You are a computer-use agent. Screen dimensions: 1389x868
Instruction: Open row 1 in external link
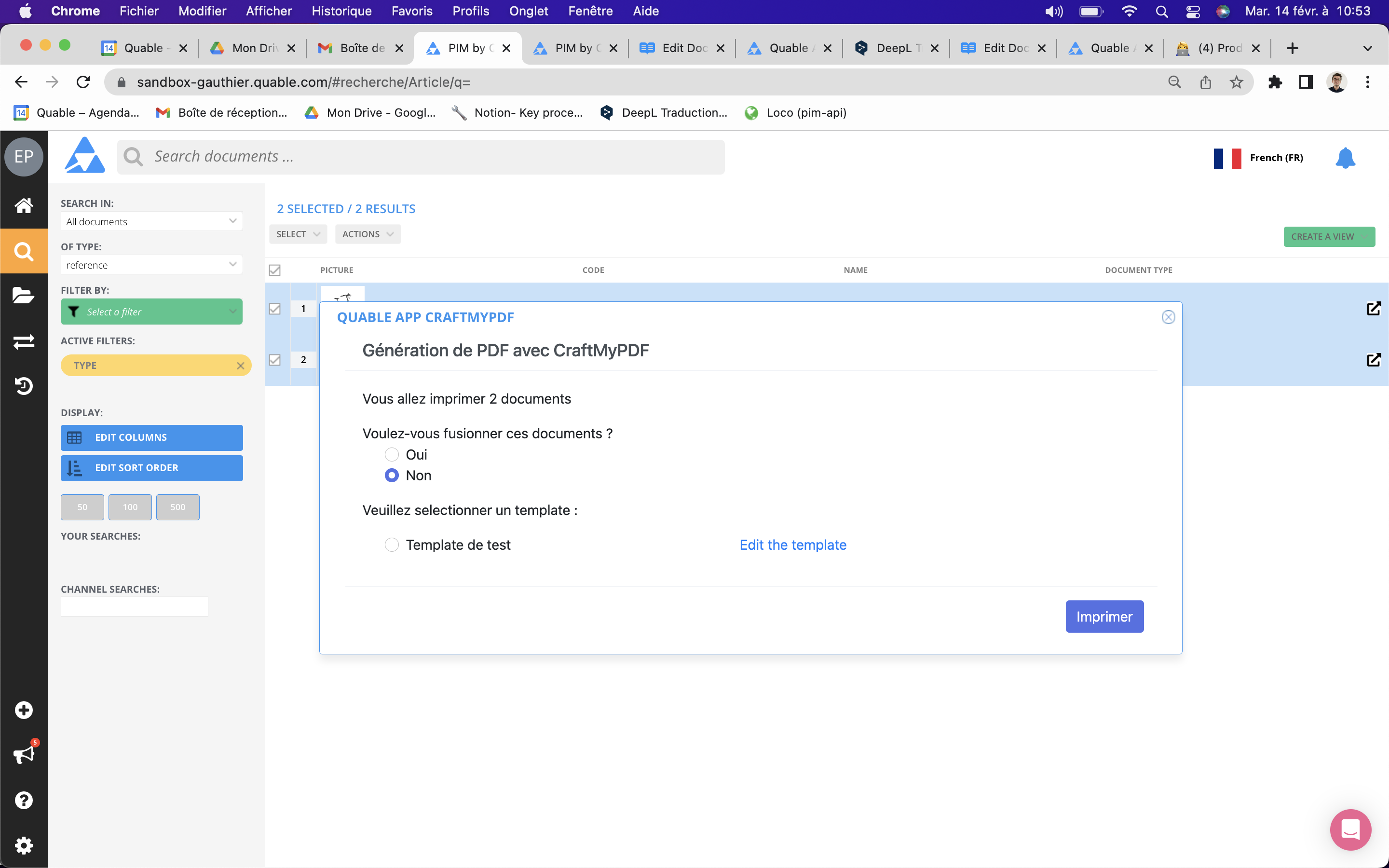pyautogui.click(x=1374, y=309)
